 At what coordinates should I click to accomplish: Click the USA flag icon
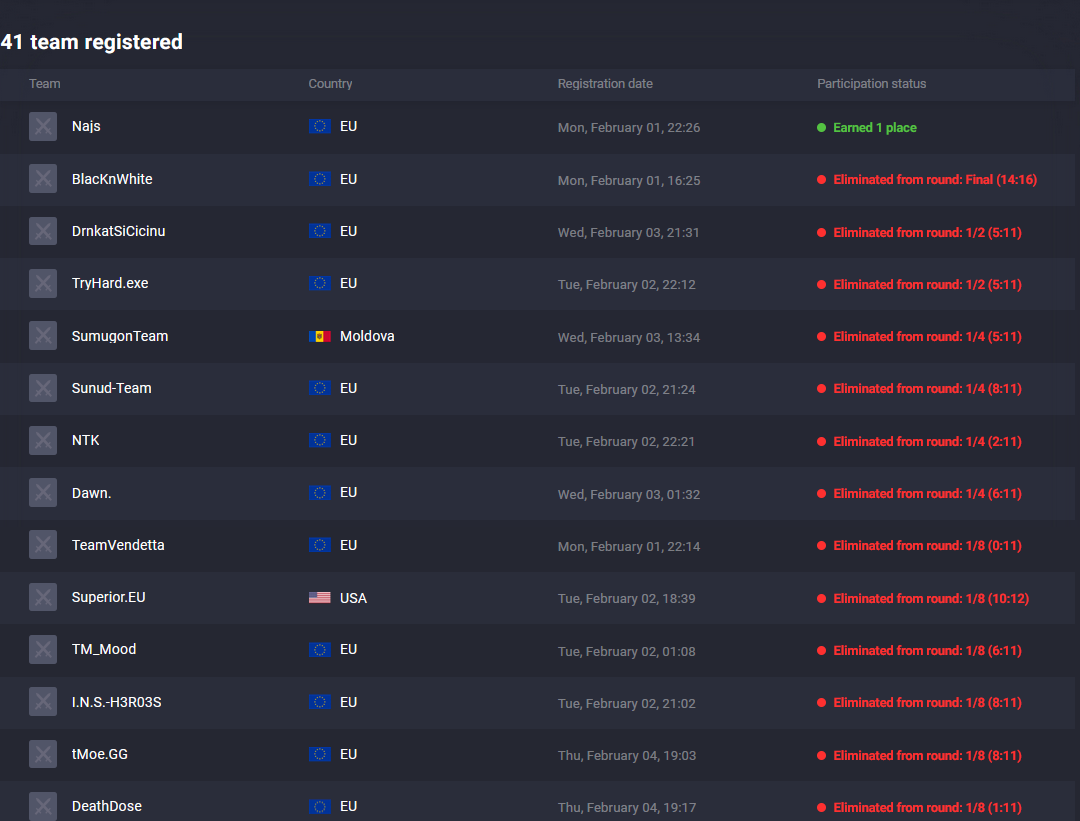click(320, 598)
